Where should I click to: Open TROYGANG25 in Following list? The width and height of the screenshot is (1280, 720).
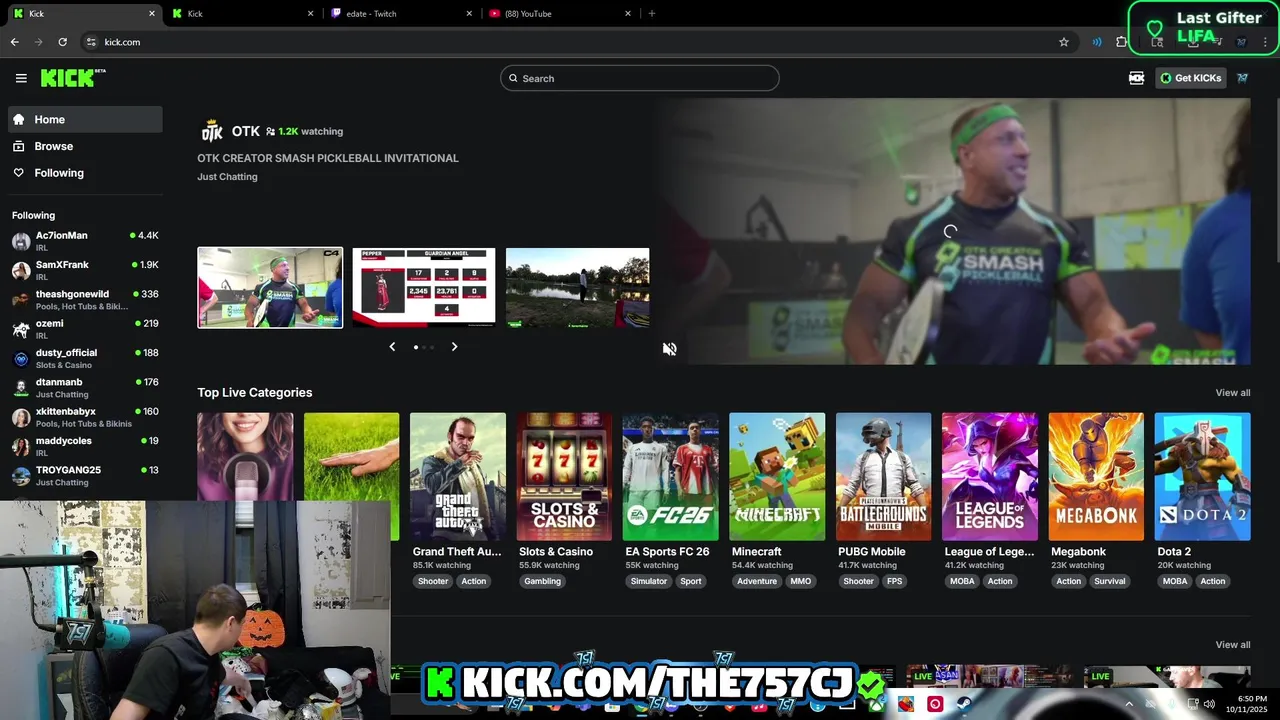click(85, 476)
